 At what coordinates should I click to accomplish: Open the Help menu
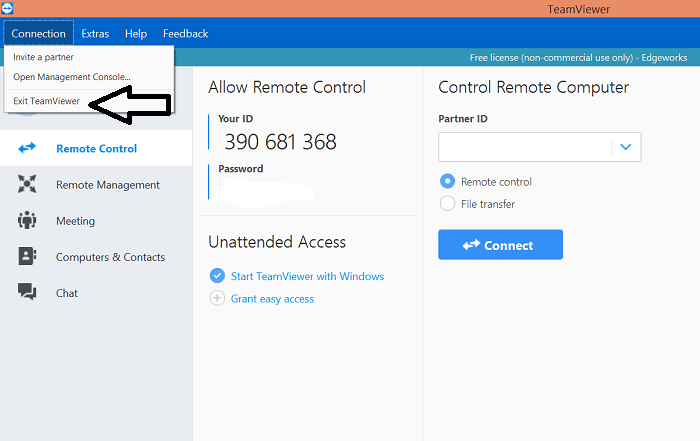pyautogui.click(x=136, y=33)
